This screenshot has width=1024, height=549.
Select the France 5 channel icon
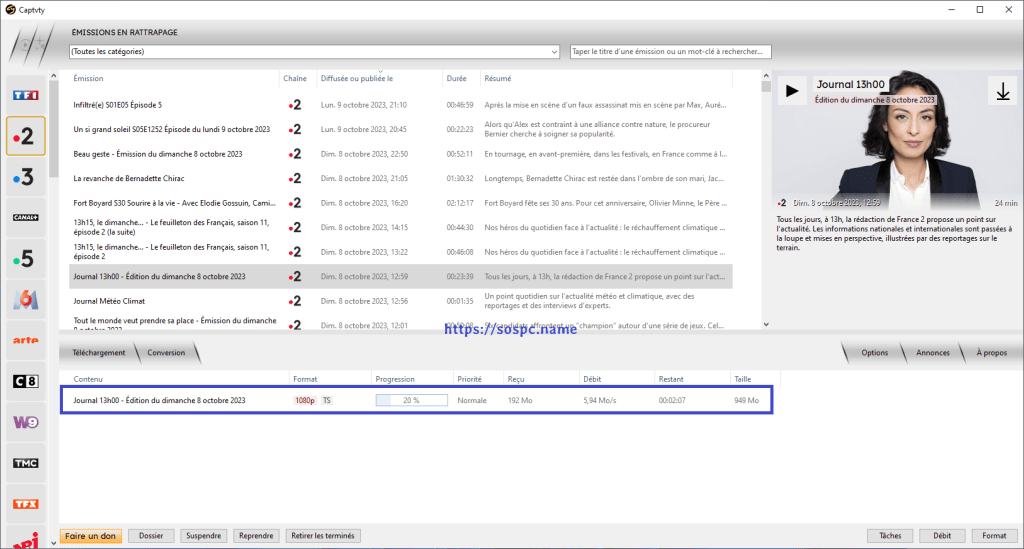[26, 259]
